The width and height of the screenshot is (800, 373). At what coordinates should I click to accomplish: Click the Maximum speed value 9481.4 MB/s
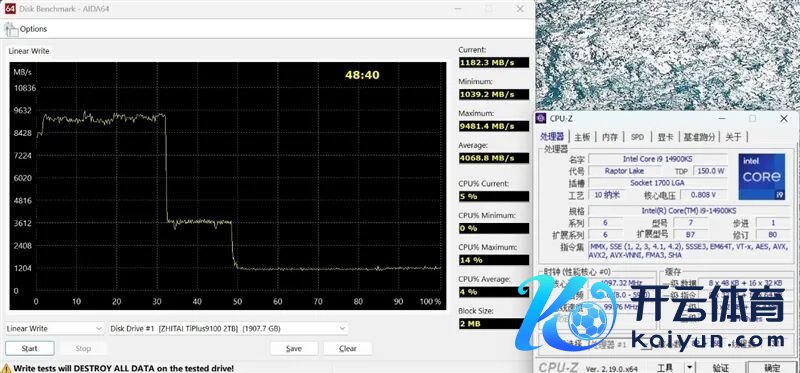(493, 126)
